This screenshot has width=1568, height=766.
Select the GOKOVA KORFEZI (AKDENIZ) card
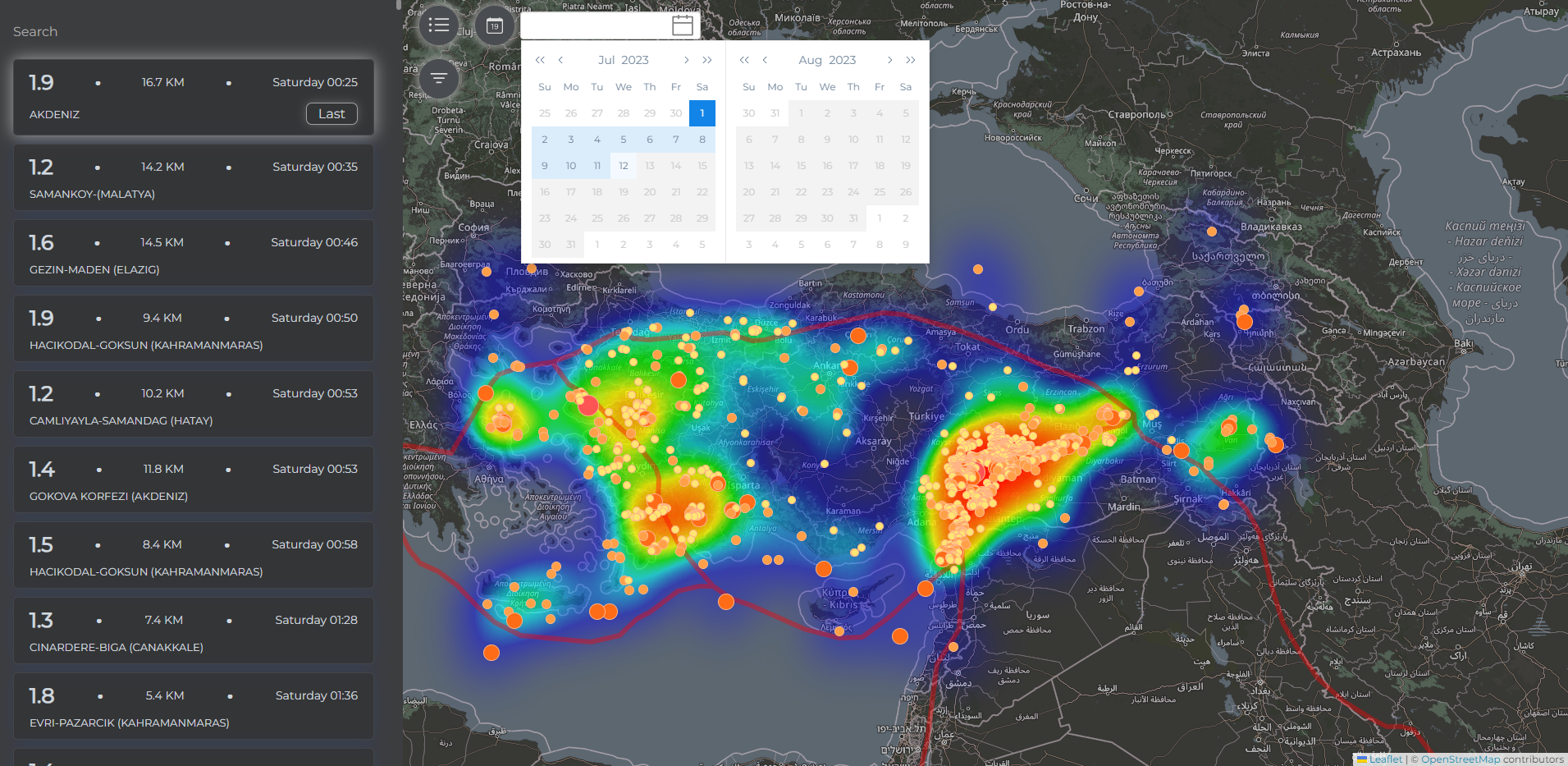[194, 479]
